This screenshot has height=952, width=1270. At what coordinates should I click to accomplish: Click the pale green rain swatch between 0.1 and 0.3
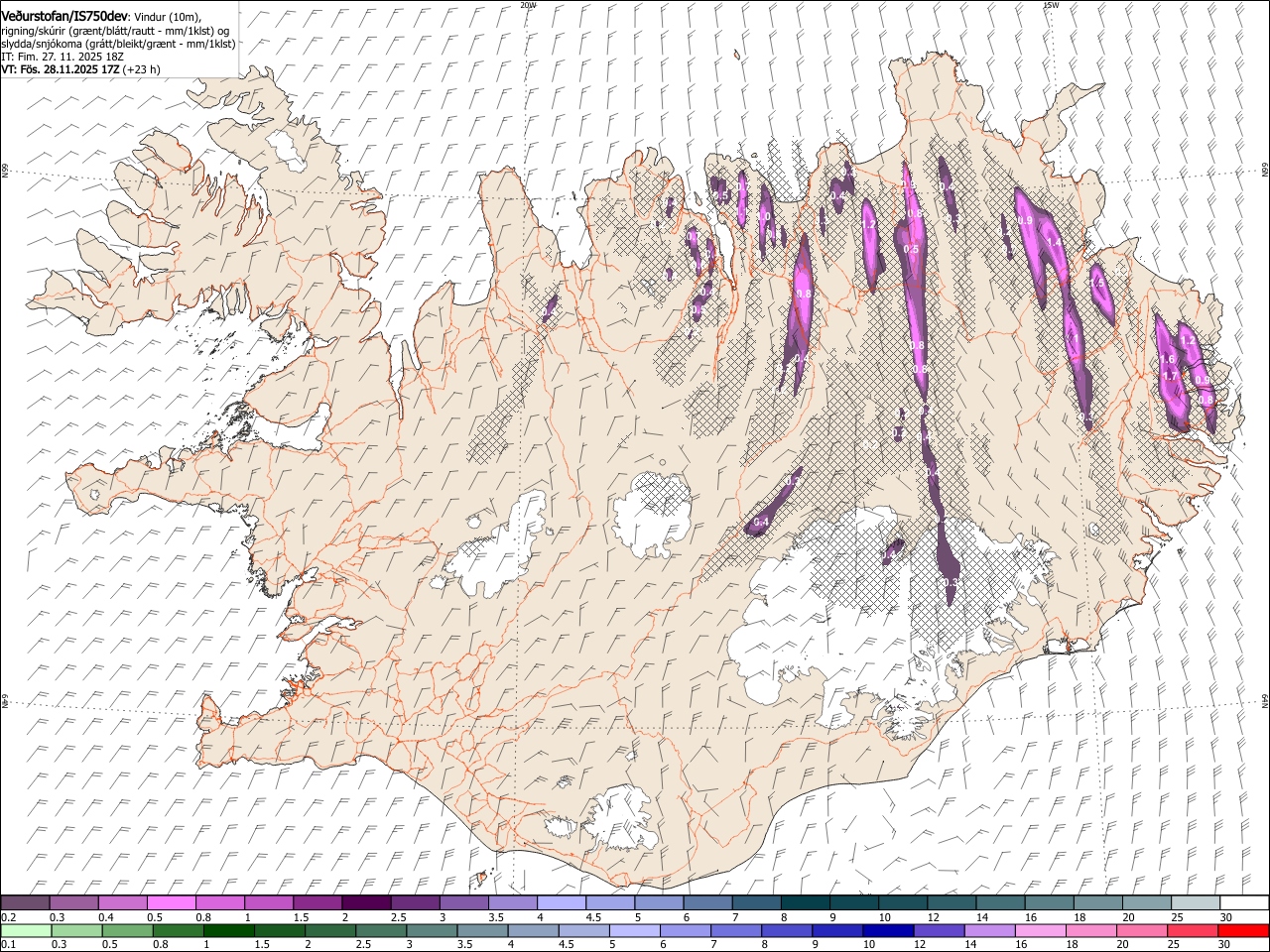tap(26, 931)
